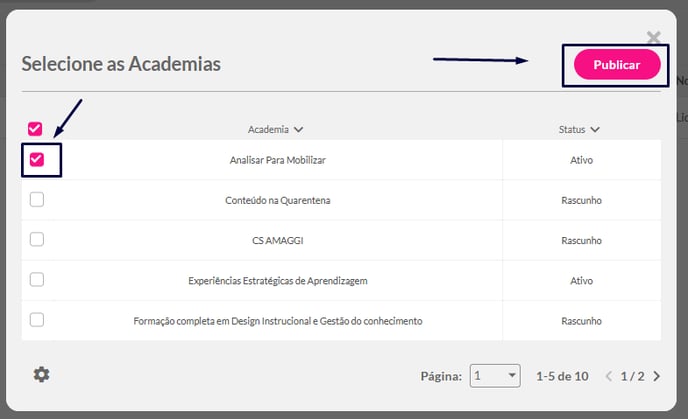The width and height of the screenshot is (688, 419).
Task: Click the Status column header
Action: [572, 129]
